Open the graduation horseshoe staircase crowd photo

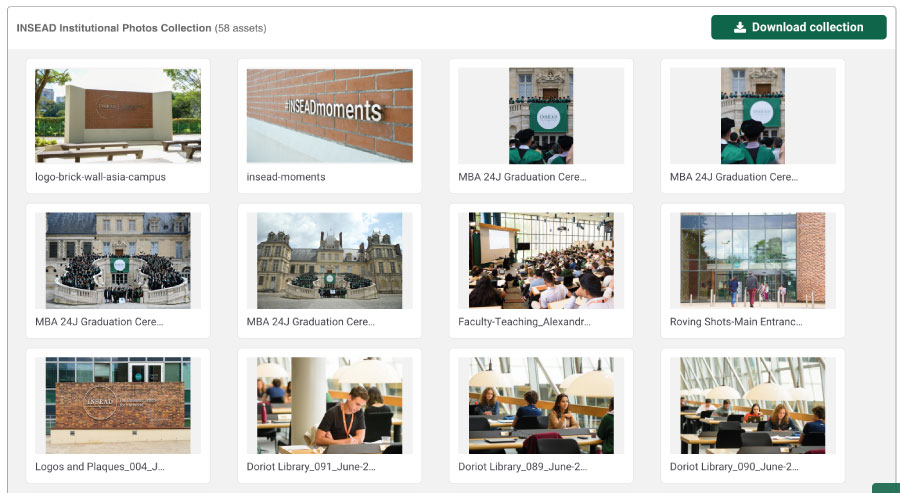coord(118,260)
